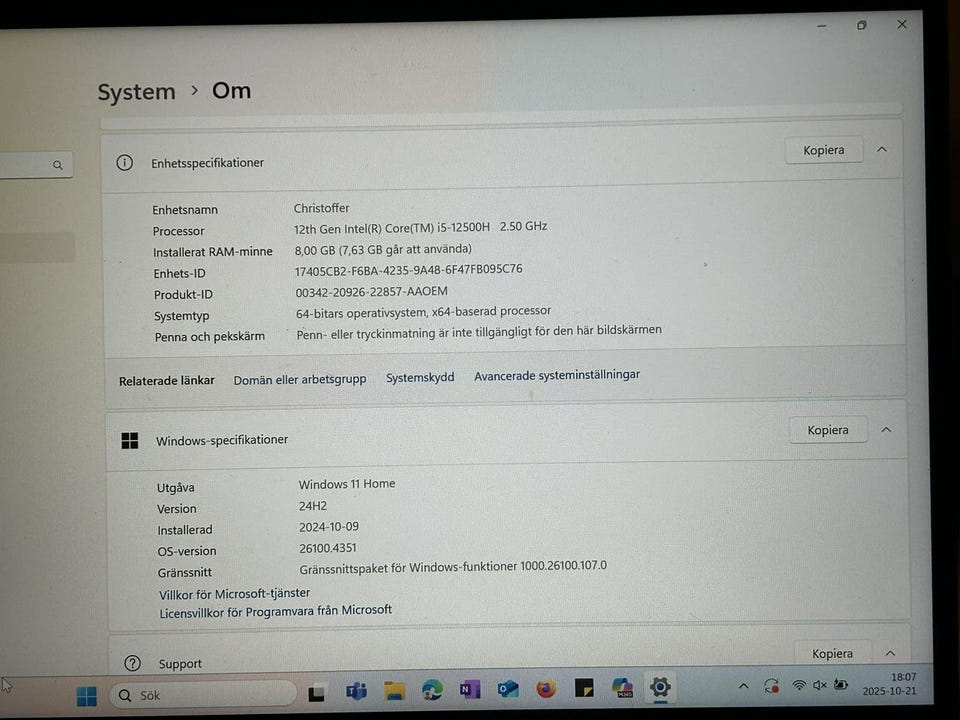Open OneNote from the taskbar
960x720 pixels.
point(470,689)
